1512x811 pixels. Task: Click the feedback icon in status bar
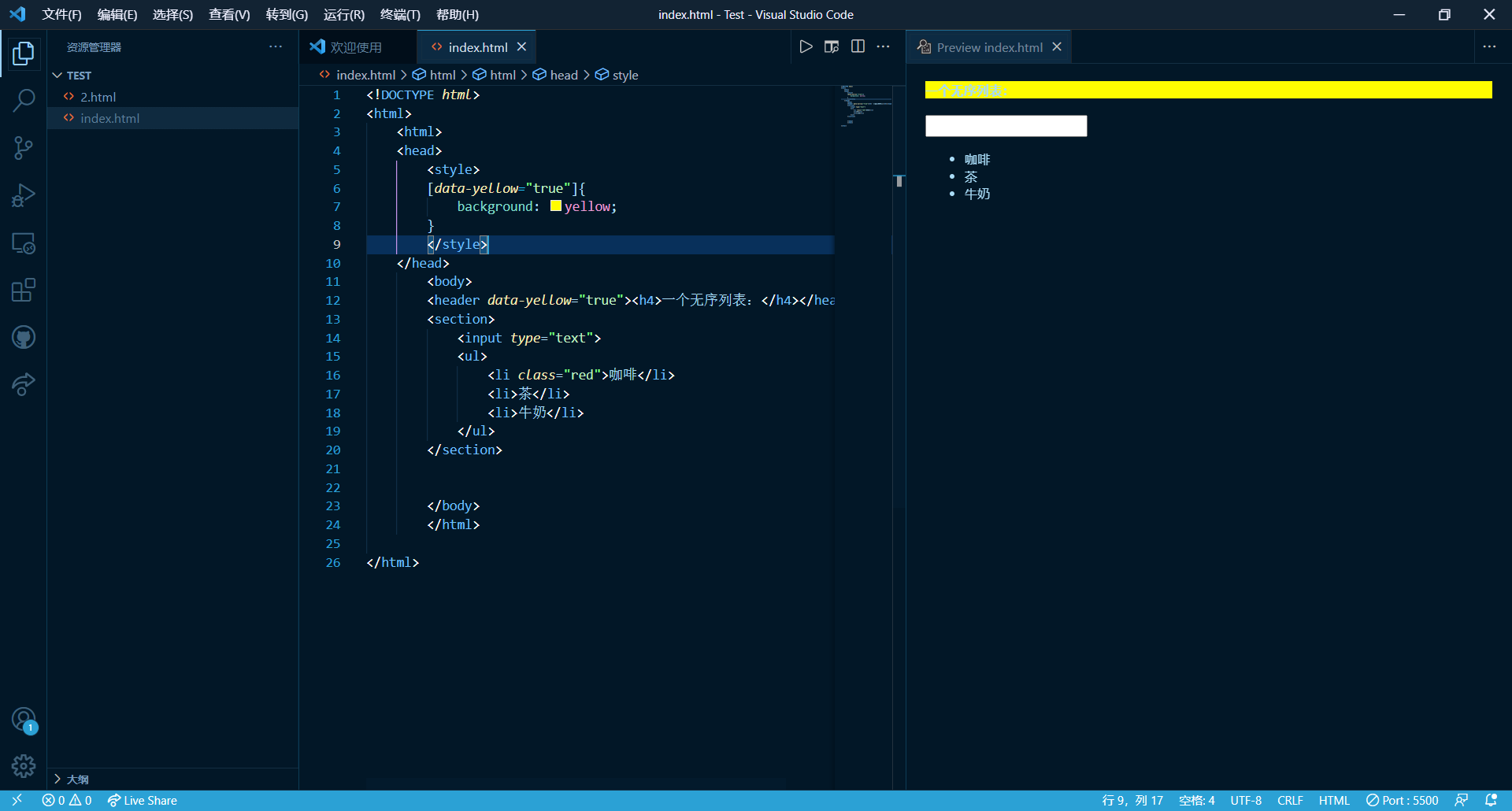(1462, 801)
